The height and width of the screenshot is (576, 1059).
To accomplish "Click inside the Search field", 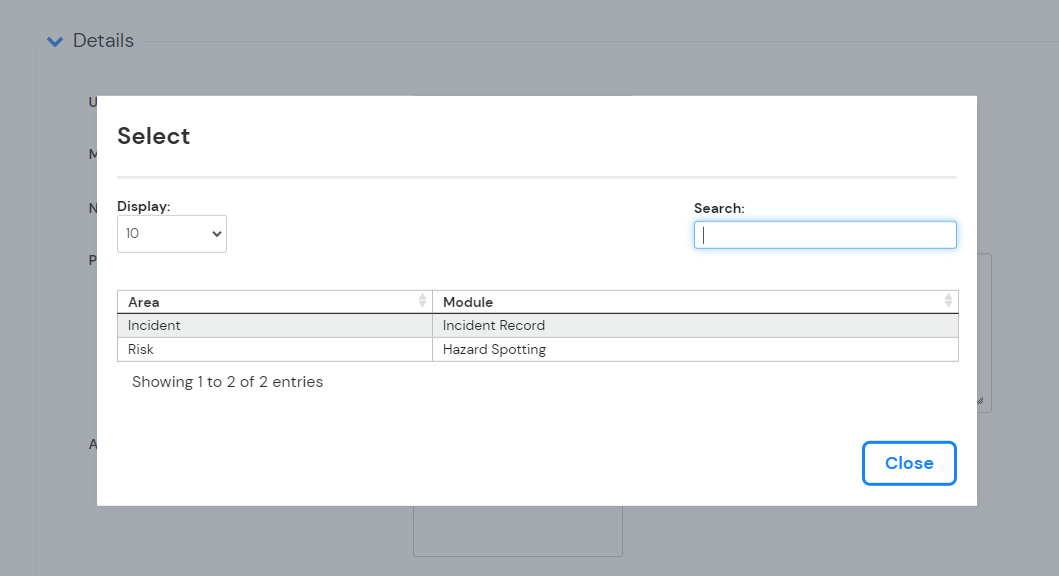I will click(825, 234).
